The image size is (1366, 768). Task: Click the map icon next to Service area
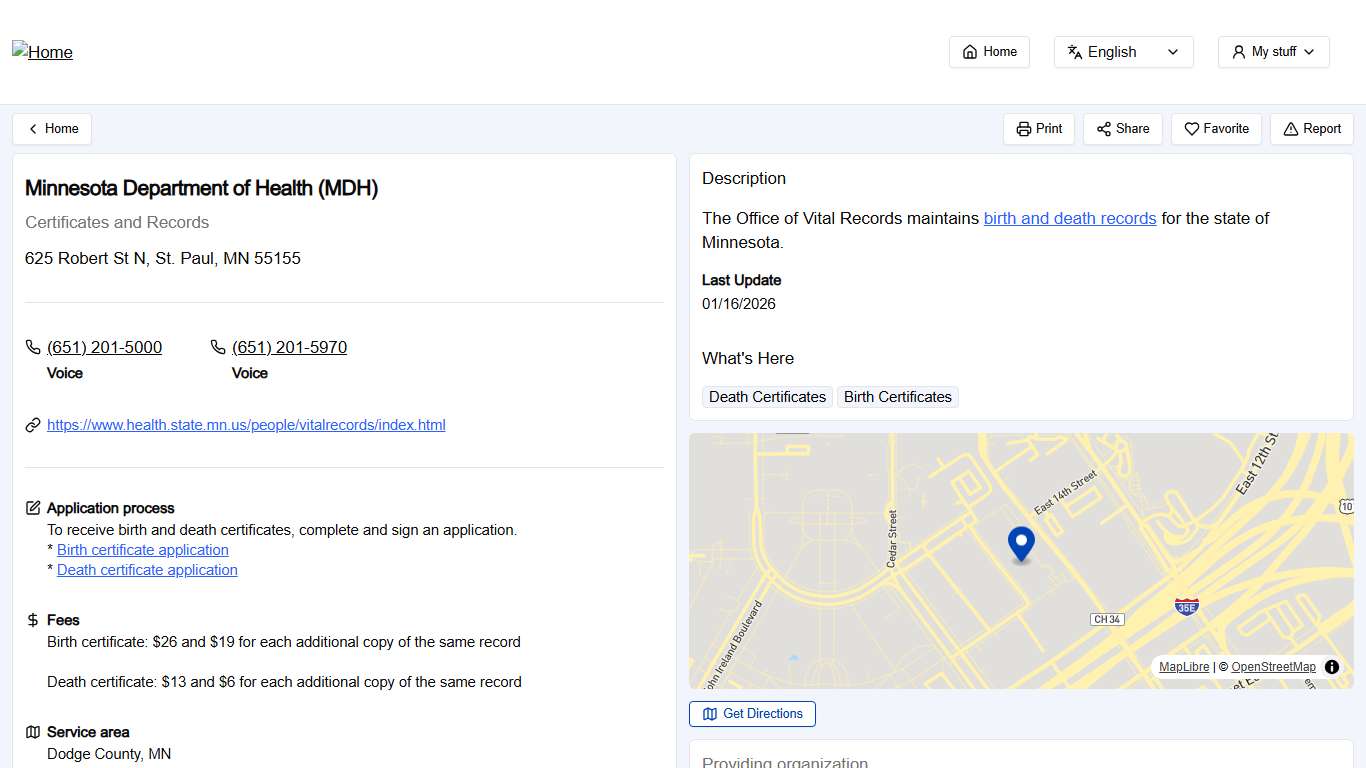pos(33,732)
